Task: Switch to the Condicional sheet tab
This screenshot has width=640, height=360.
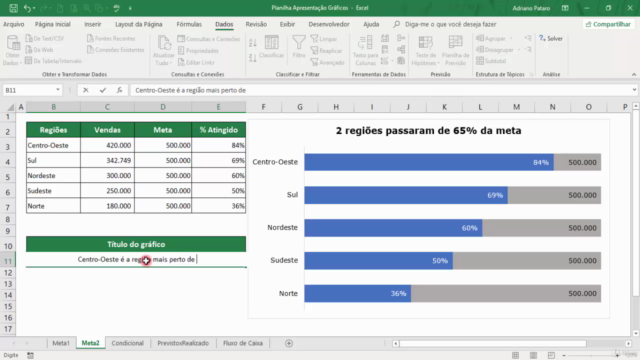Action: [x=127, y=343]
